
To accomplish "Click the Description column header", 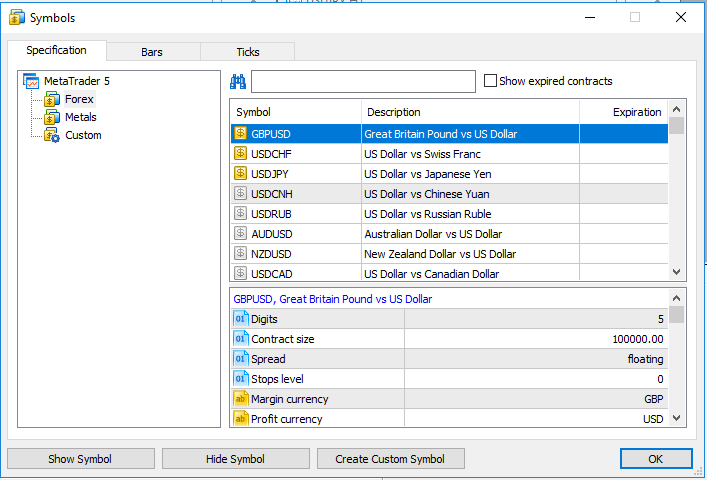I will coord(470,112).
